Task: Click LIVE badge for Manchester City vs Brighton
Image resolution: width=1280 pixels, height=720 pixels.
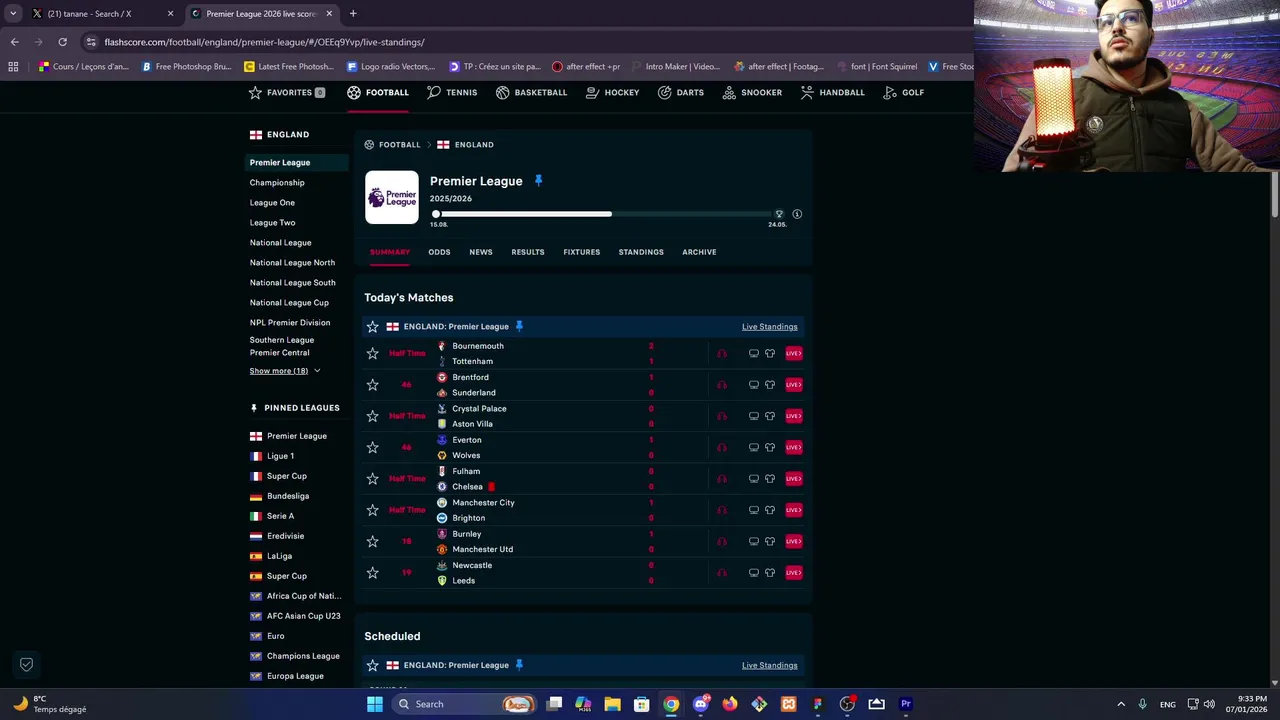Action: pyautogui.click(x=793, y=510)
